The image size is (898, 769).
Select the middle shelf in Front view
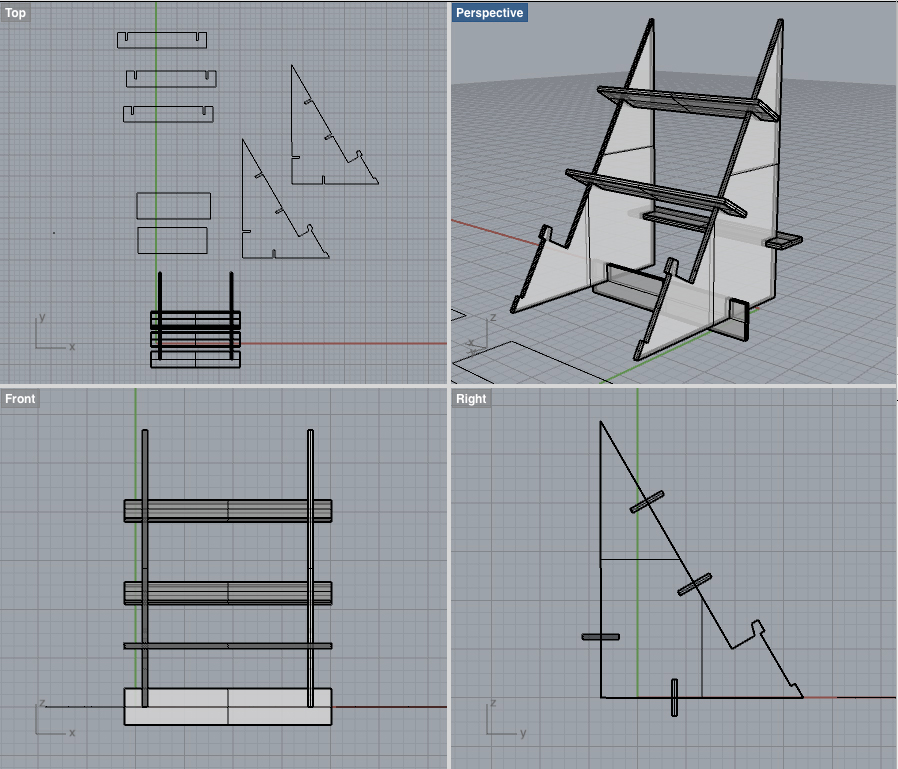click(x=227, y=593)
